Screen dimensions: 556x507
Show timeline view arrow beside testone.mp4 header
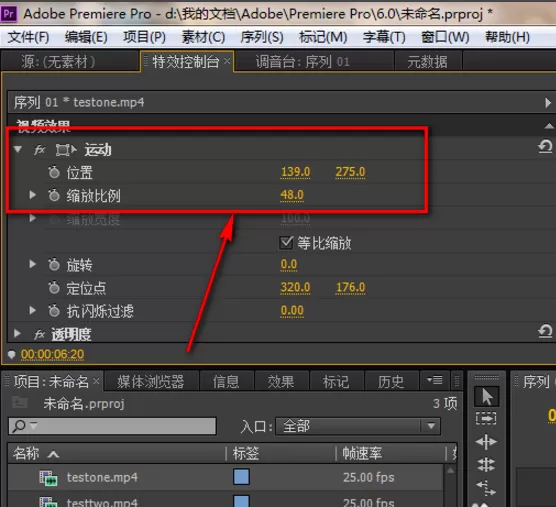pos(548,103)
